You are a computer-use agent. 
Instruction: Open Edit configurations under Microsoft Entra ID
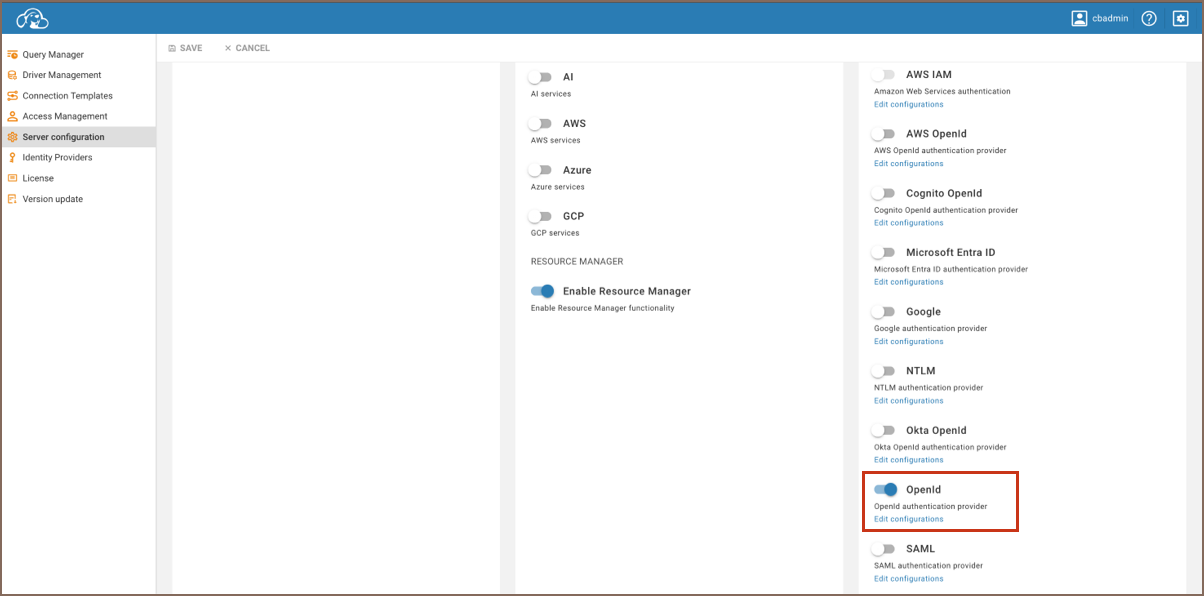(x=908, y=282)
